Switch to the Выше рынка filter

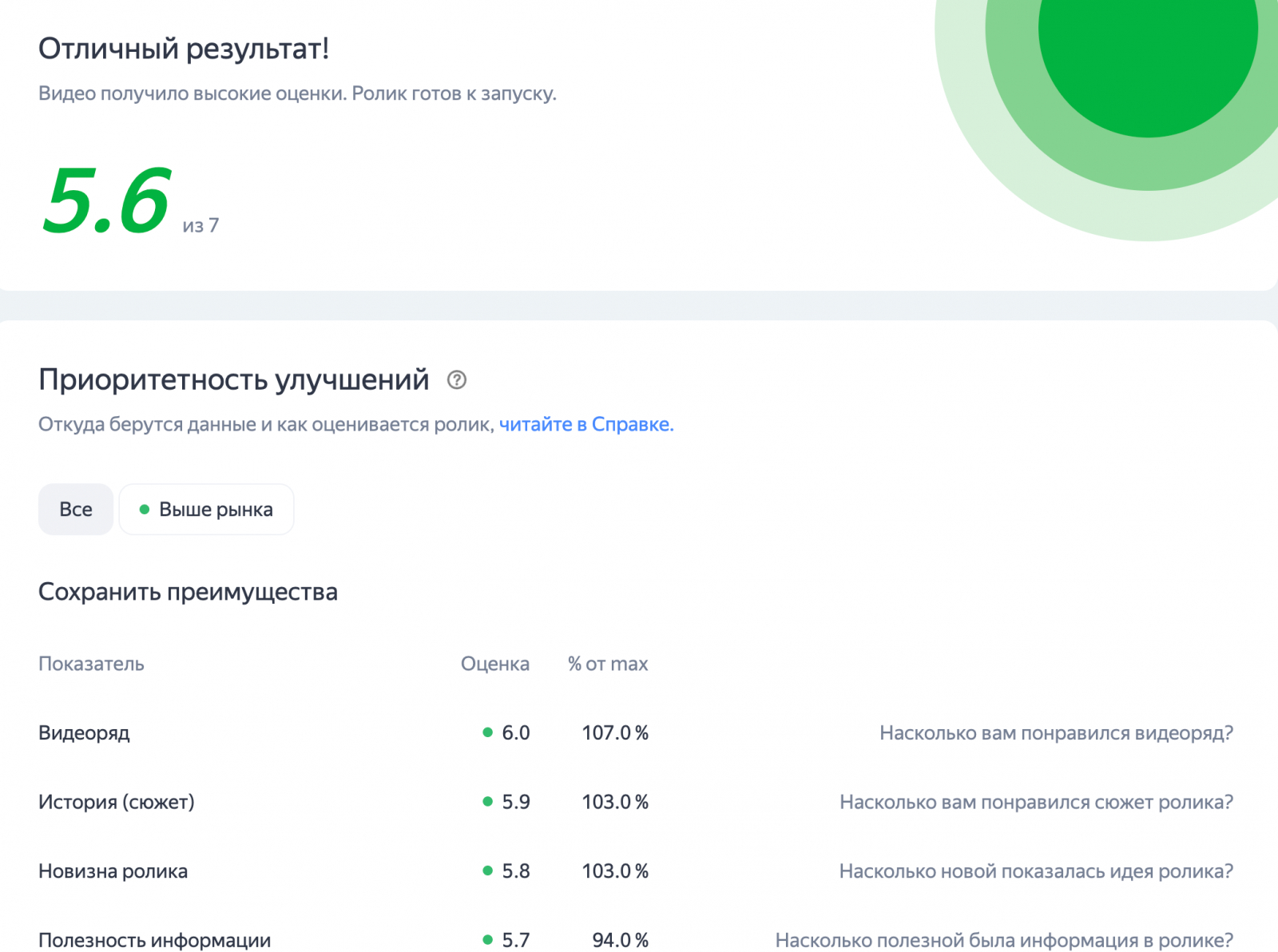point(206,510)
